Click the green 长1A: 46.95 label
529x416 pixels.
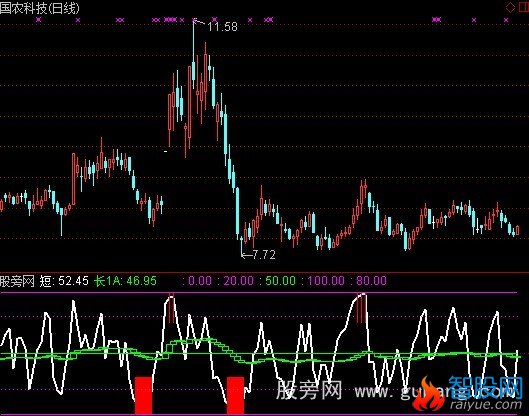[x=125, y=281]
